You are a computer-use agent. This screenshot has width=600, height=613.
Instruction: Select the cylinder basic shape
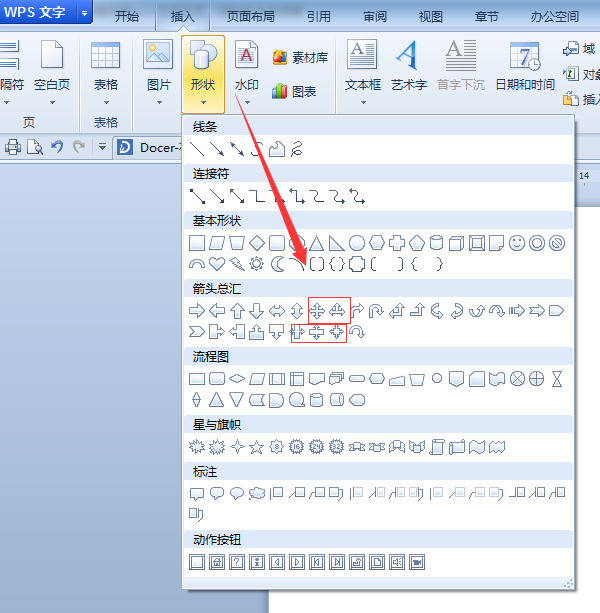click(x=436, y=243)
